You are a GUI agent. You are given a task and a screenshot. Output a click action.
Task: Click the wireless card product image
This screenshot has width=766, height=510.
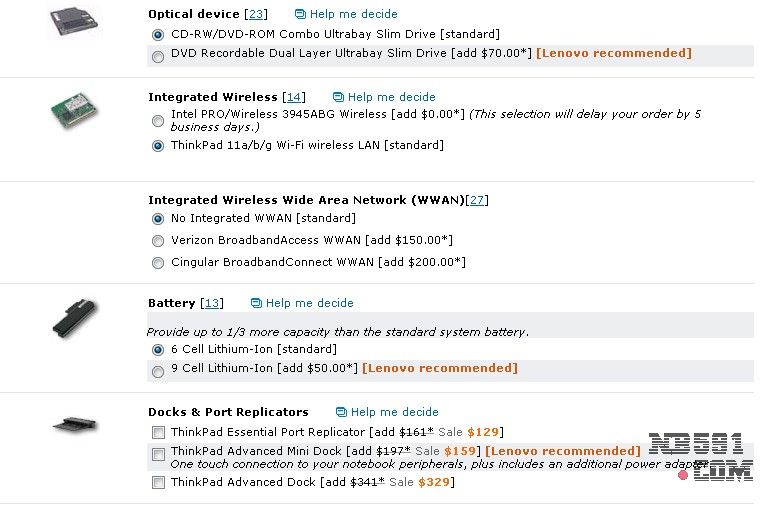[76, 108]
